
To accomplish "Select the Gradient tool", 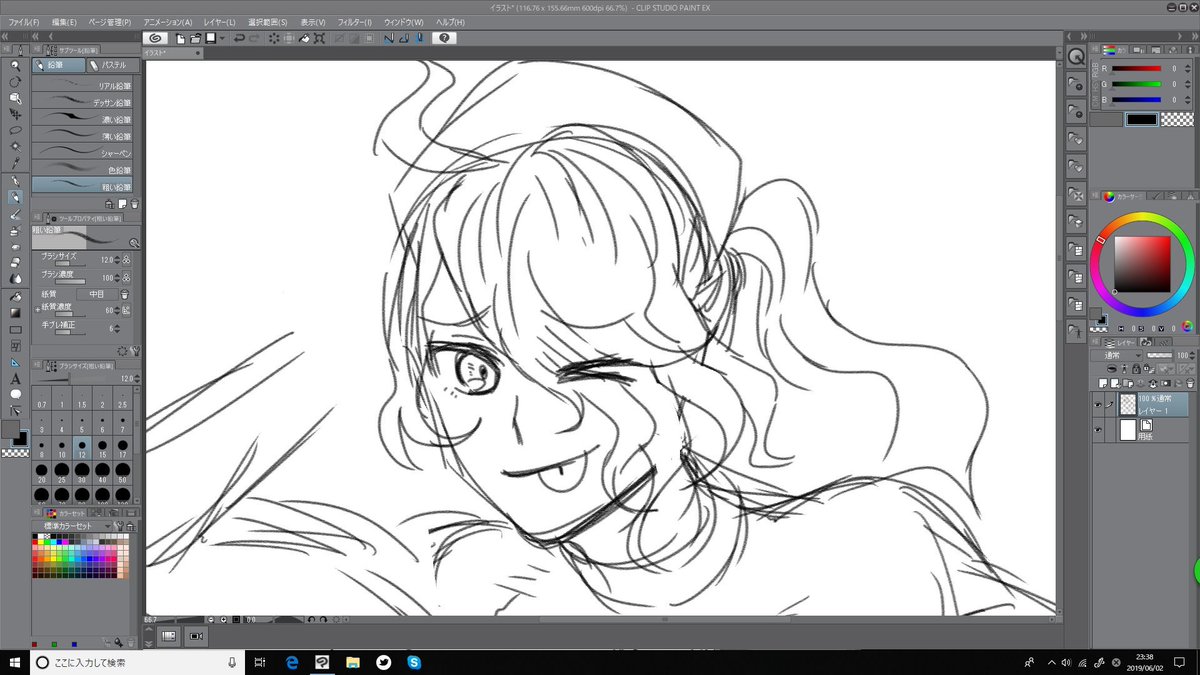I will (x=15, y=312).
